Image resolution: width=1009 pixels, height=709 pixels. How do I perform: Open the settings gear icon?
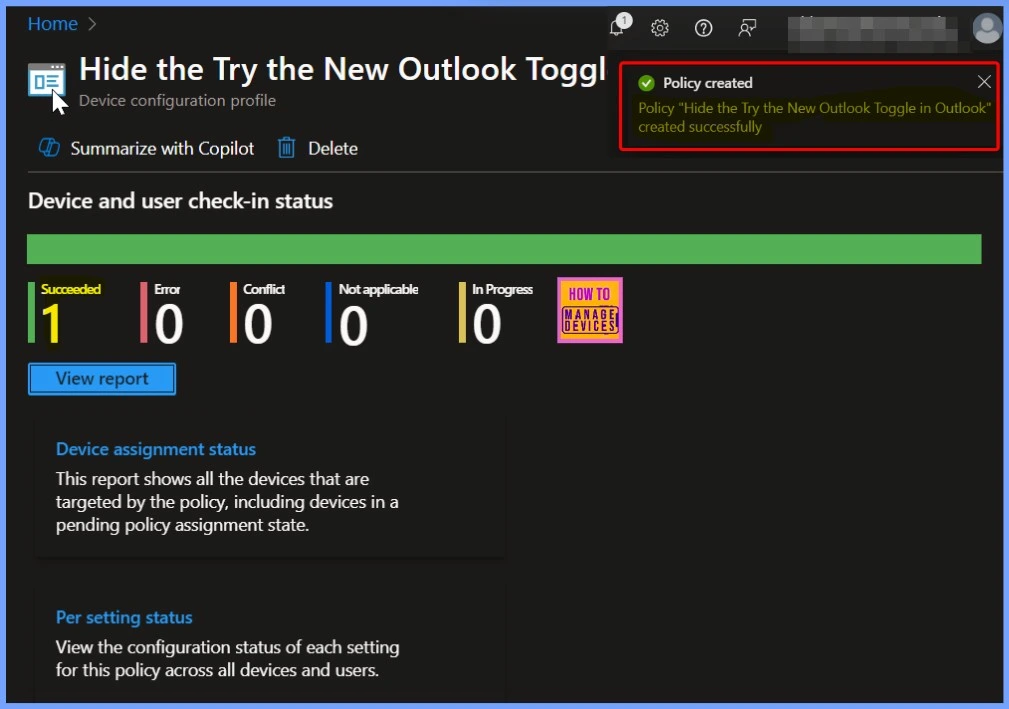point(660,28)
